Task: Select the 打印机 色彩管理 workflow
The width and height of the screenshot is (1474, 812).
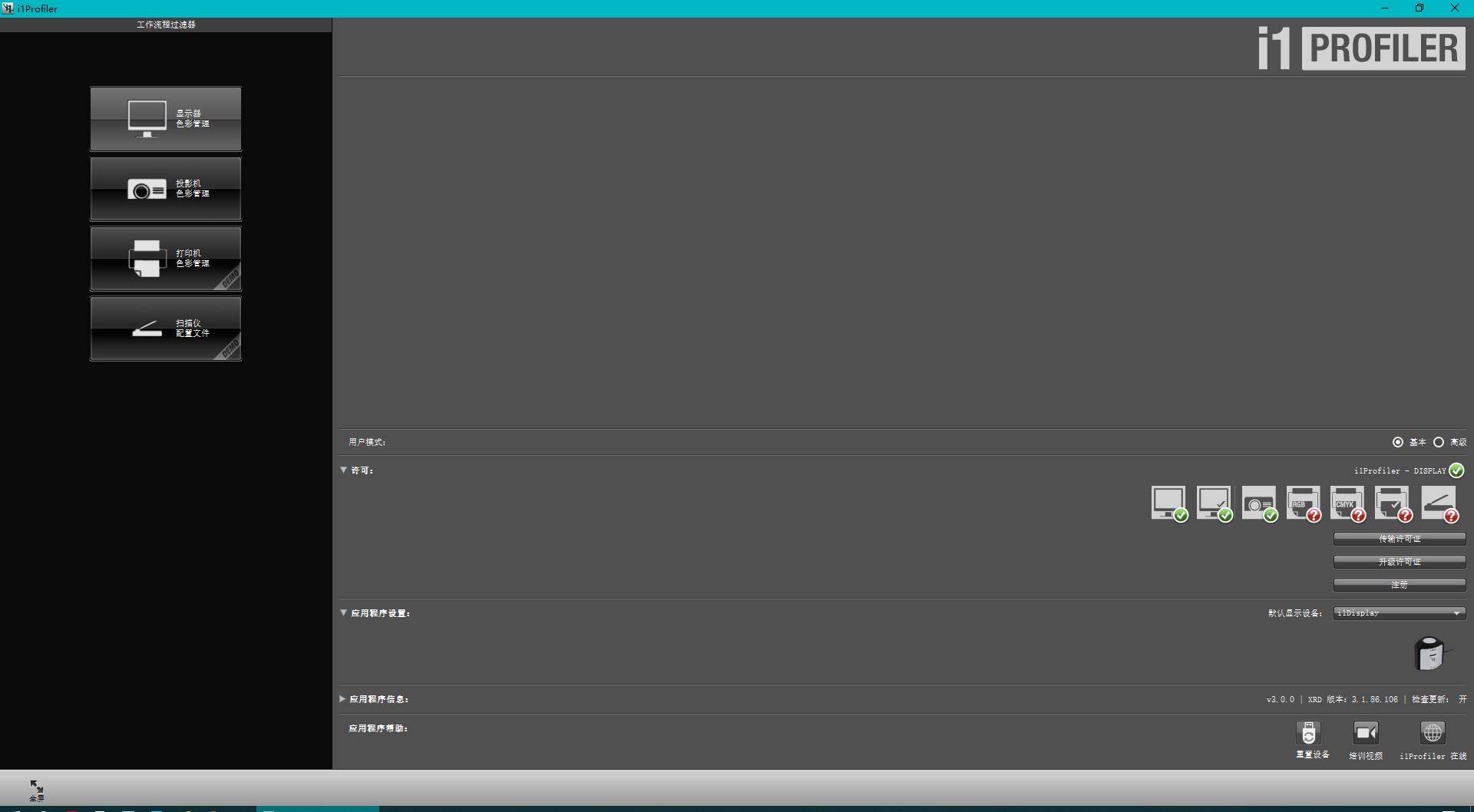Action: pos(166,259)
